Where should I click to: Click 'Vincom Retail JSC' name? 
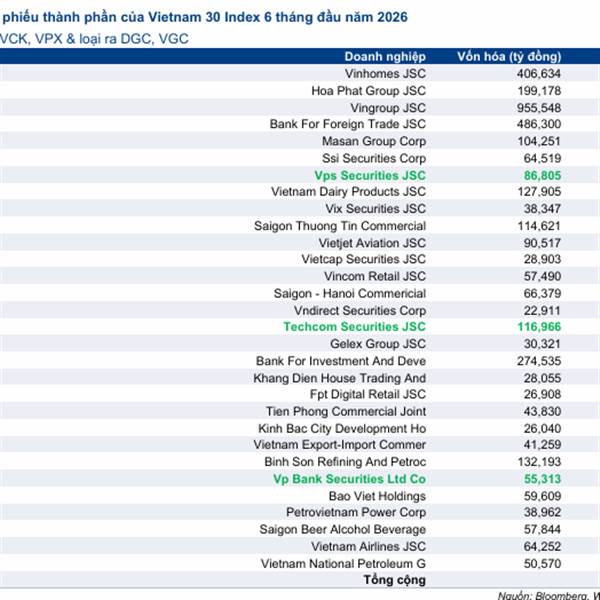[375, 276]
